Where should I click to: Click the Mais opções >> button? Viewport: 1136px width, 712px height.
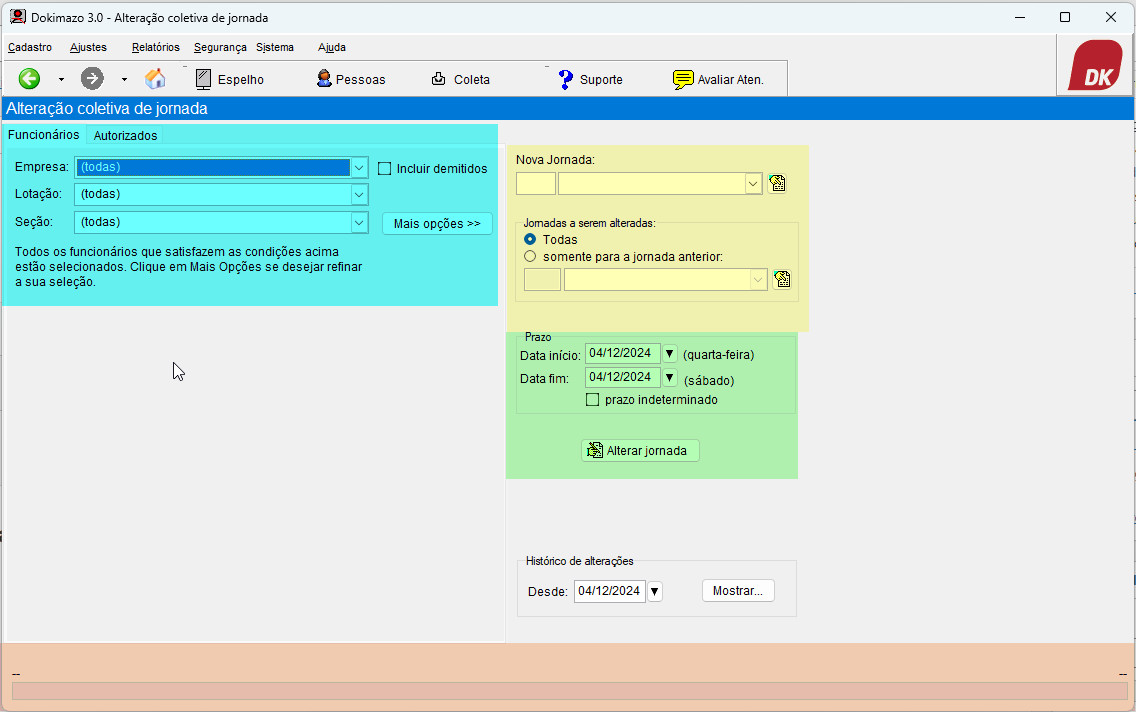437,223
